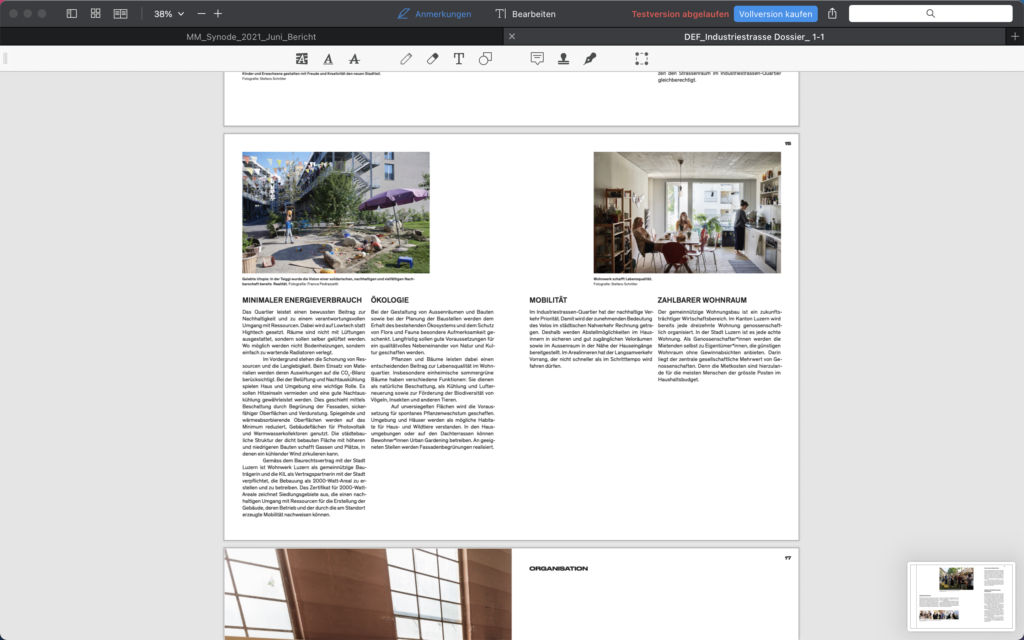Switch to Anmerkungen mode

coord(434,14)
